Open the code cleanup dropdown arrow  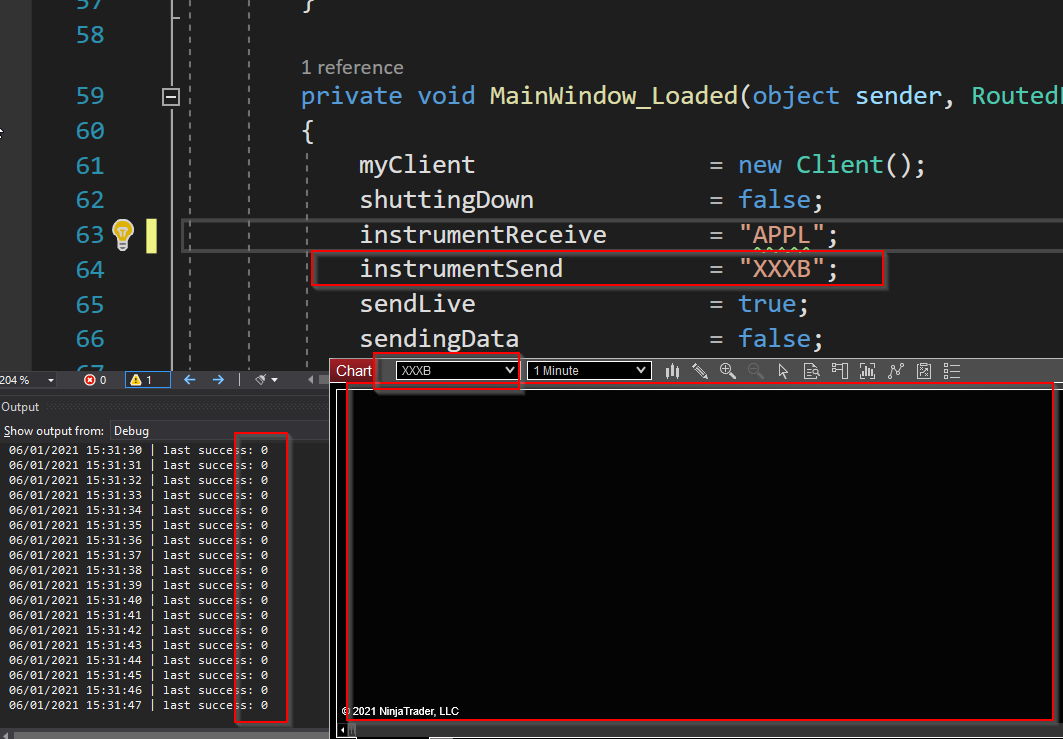[x=275, y=380]
